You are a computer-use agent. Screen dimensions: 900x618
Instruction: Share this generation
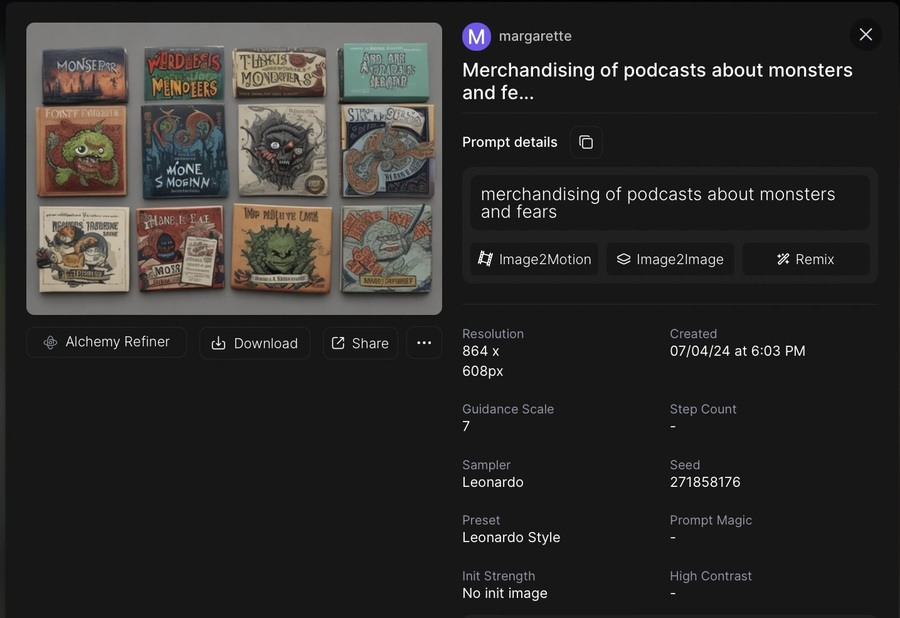(360, 343)
